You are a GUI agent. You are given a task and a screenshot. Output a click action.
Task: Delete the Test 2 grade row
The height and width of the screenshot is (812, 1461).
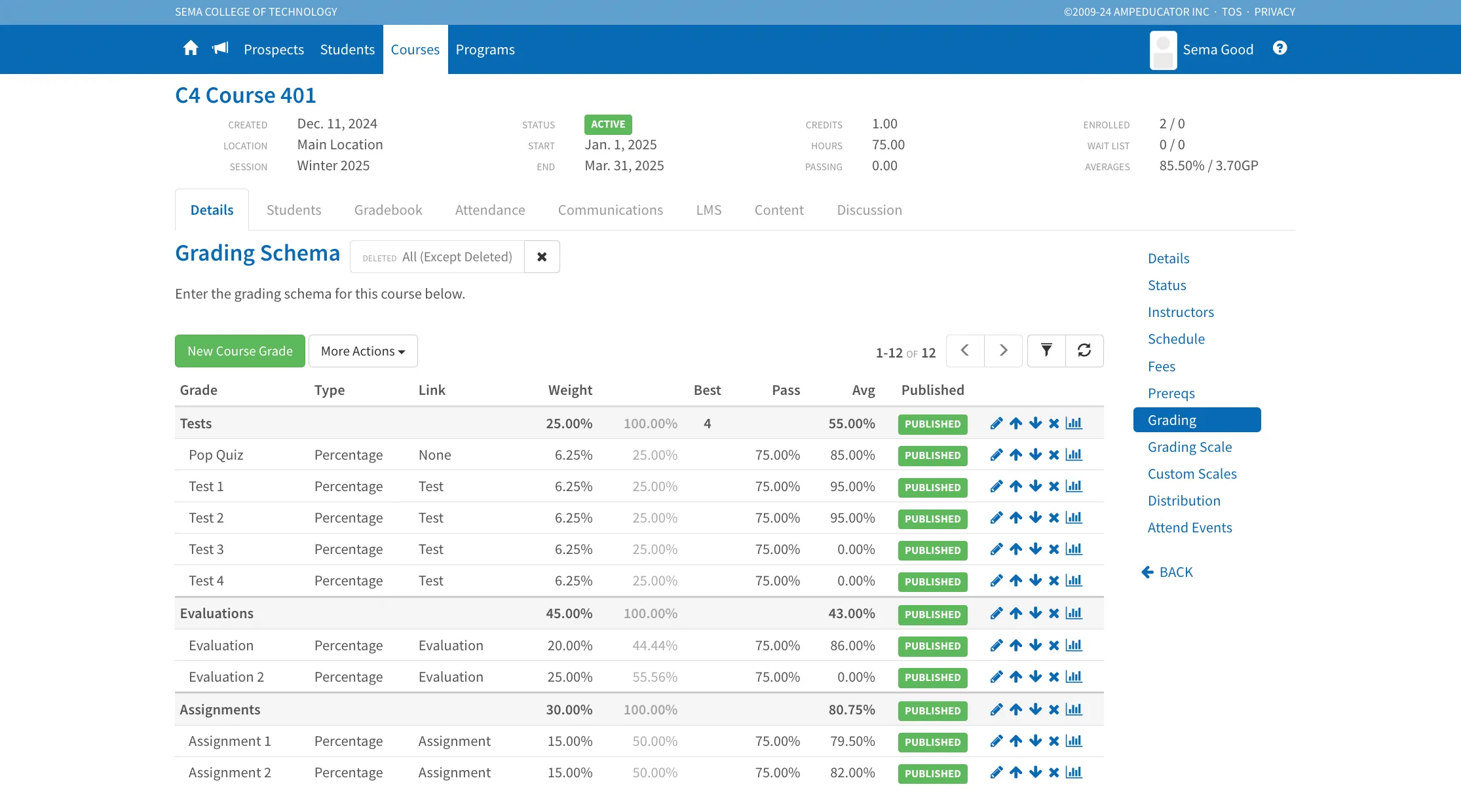[x=1054, y=518]
